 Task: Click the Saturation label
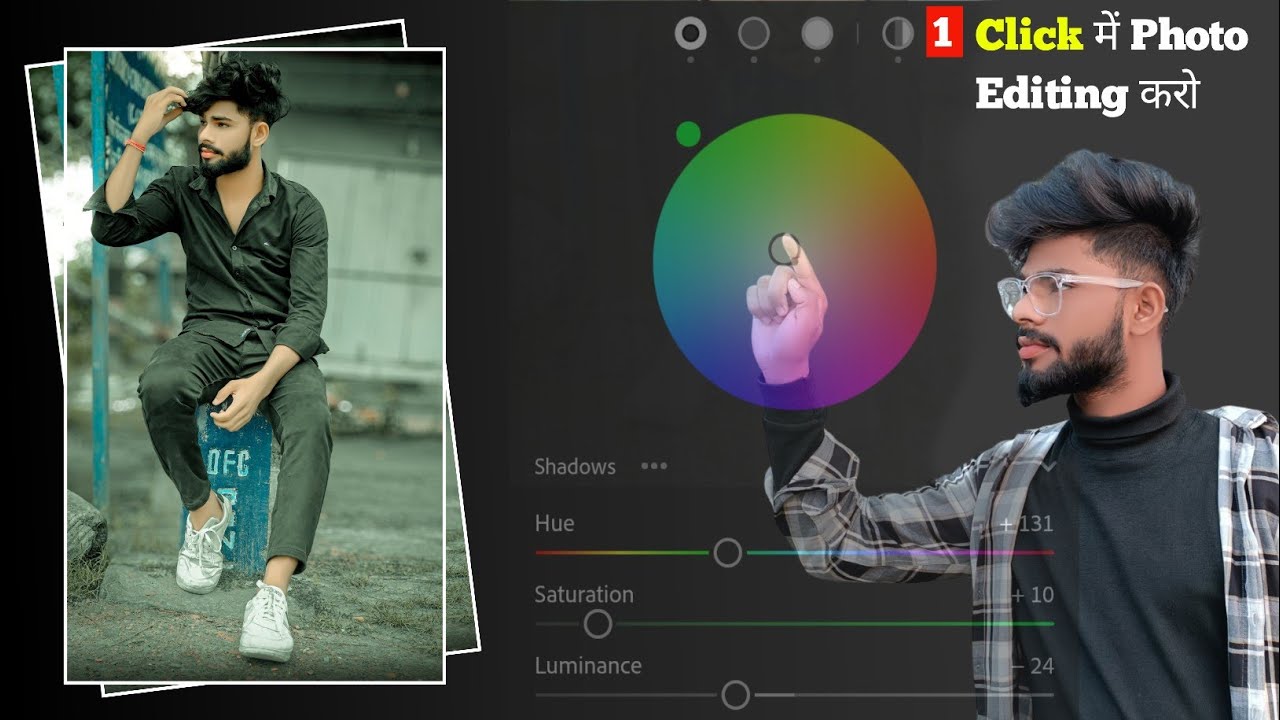pyautogui.click(x=584, y=595)
